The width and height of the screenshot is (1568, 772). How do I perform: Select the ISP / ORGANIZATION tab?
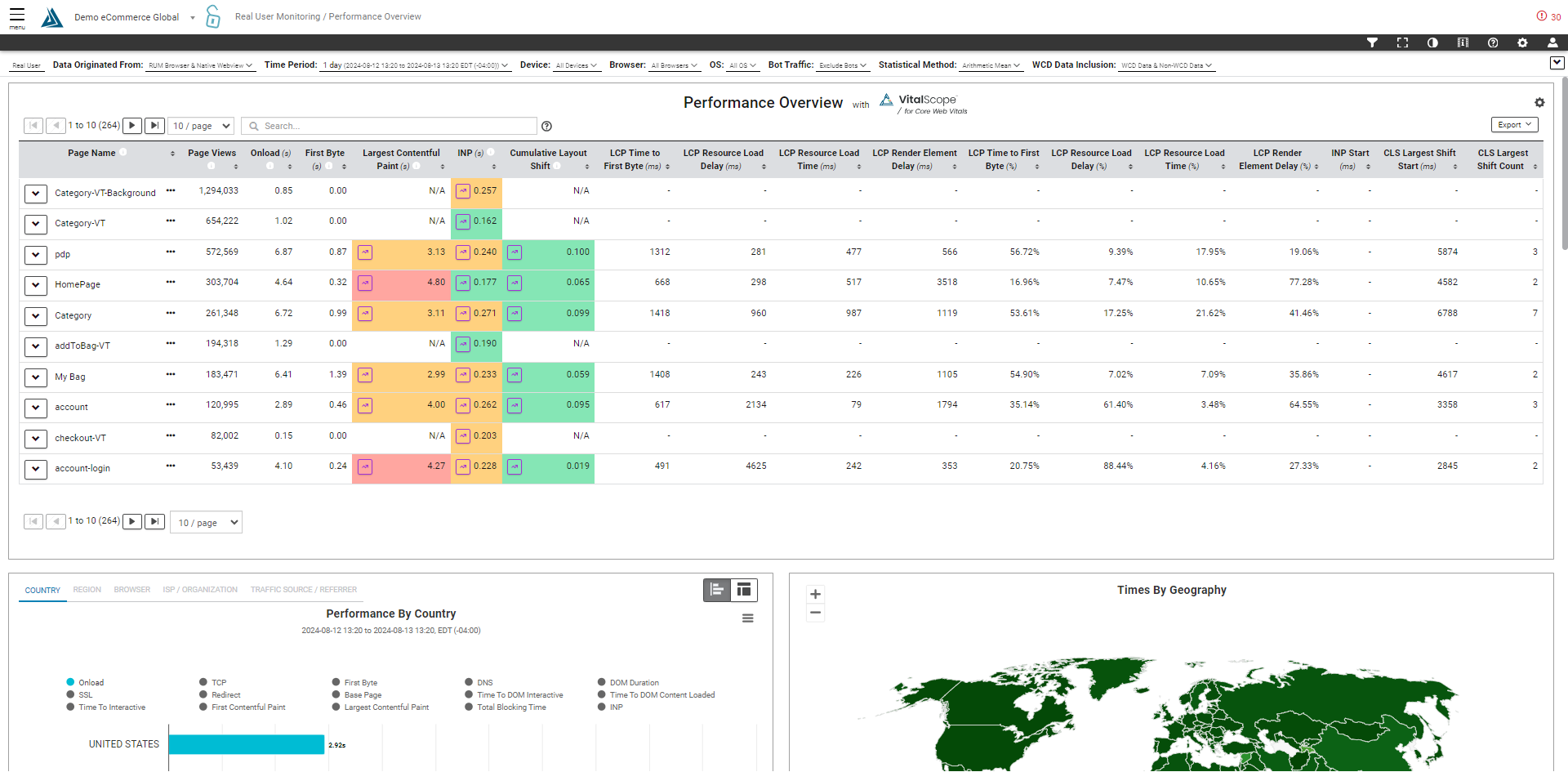click(200, 590)
